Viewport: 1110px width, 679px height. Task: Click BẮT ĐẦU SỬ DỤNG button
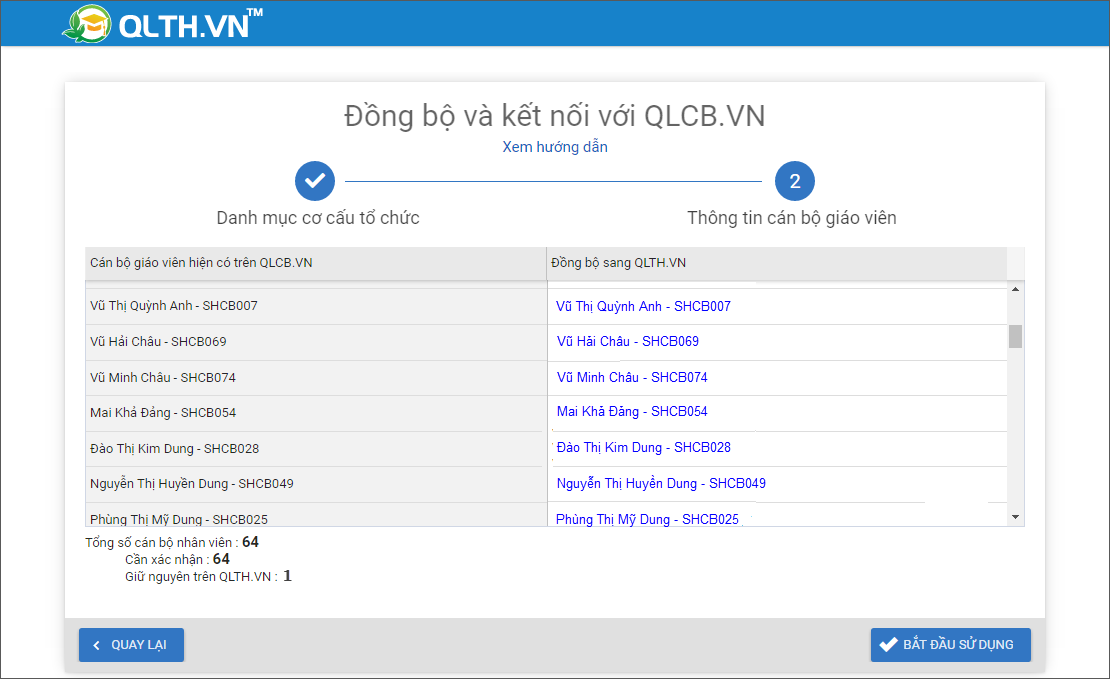click(x=951, y=645)
